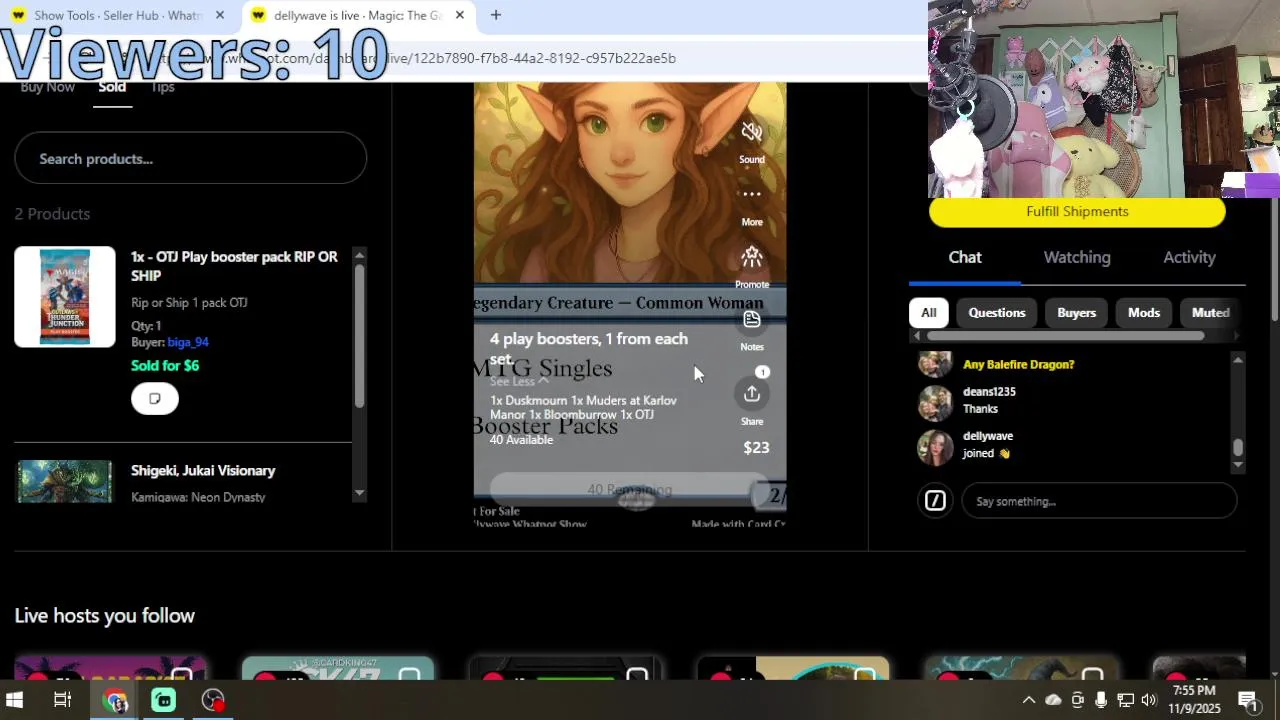Switch to Show Tools Seller Hub browser tab
The height and width of the screenshot is (720, 1280).
(118, 15)
